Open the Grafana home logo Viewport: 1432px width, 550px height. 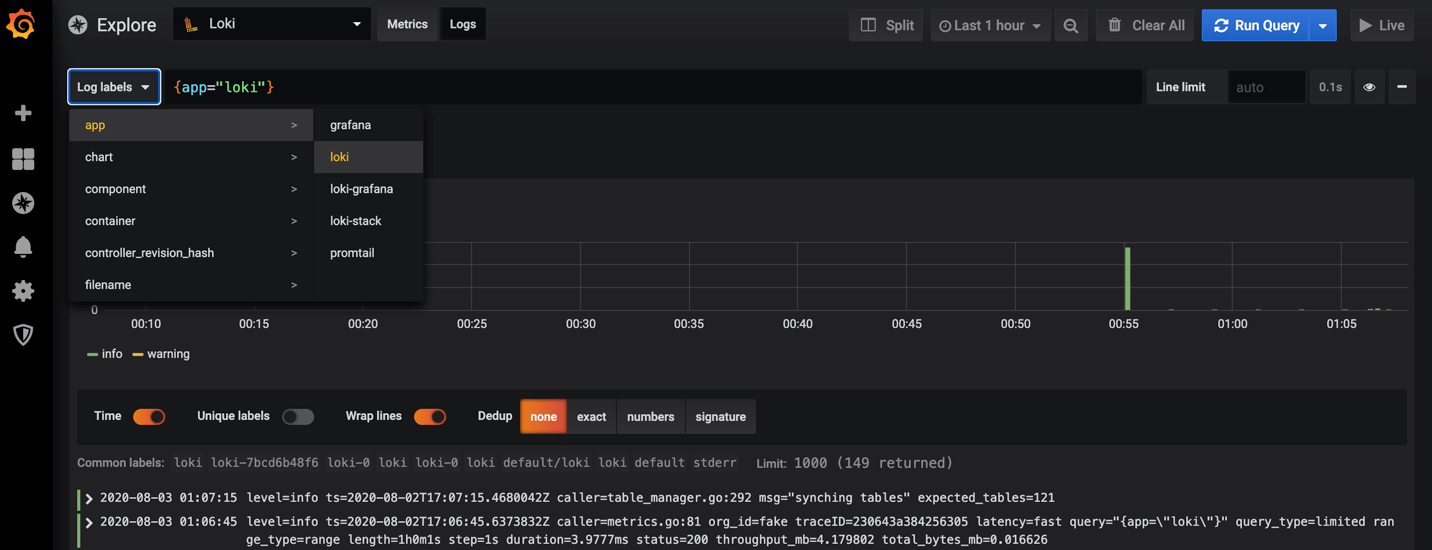[22, 24]
